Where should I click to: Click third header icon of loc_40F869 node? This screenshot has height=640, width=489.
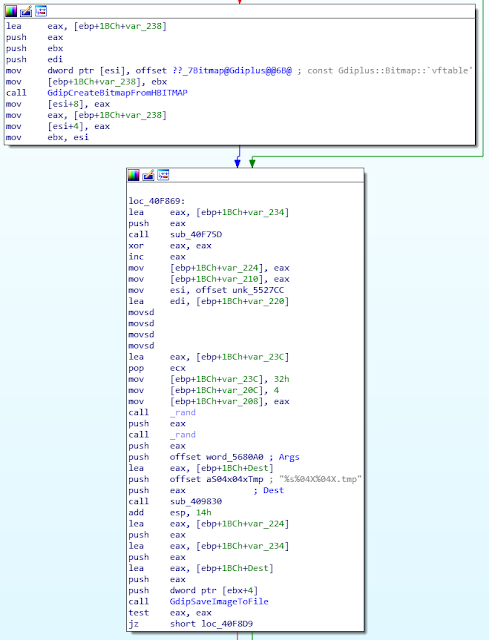point(163,175)
